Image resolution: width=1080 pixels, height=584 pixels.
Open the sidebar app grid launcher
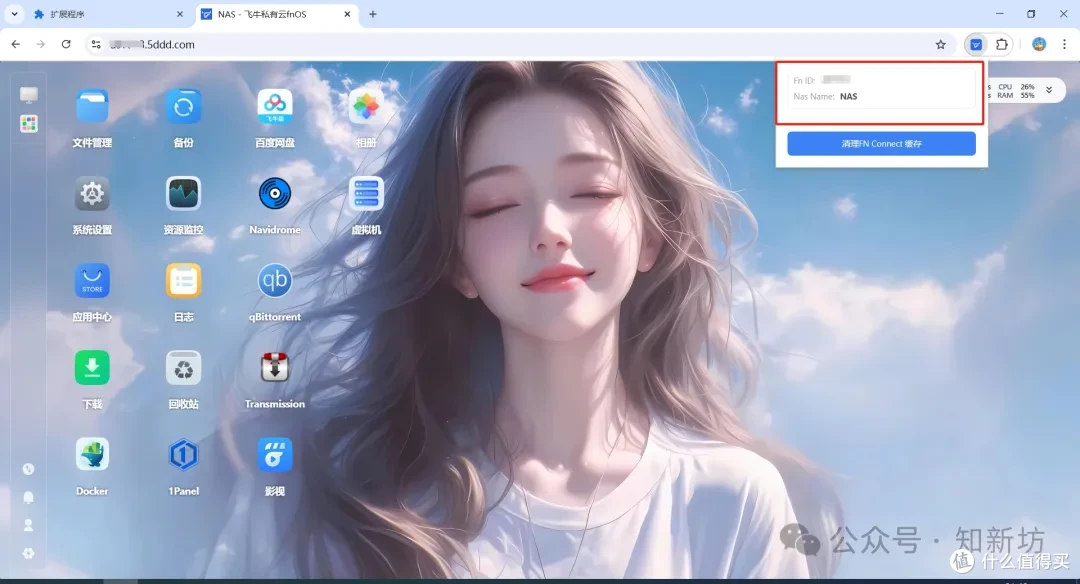click(28, 124)
